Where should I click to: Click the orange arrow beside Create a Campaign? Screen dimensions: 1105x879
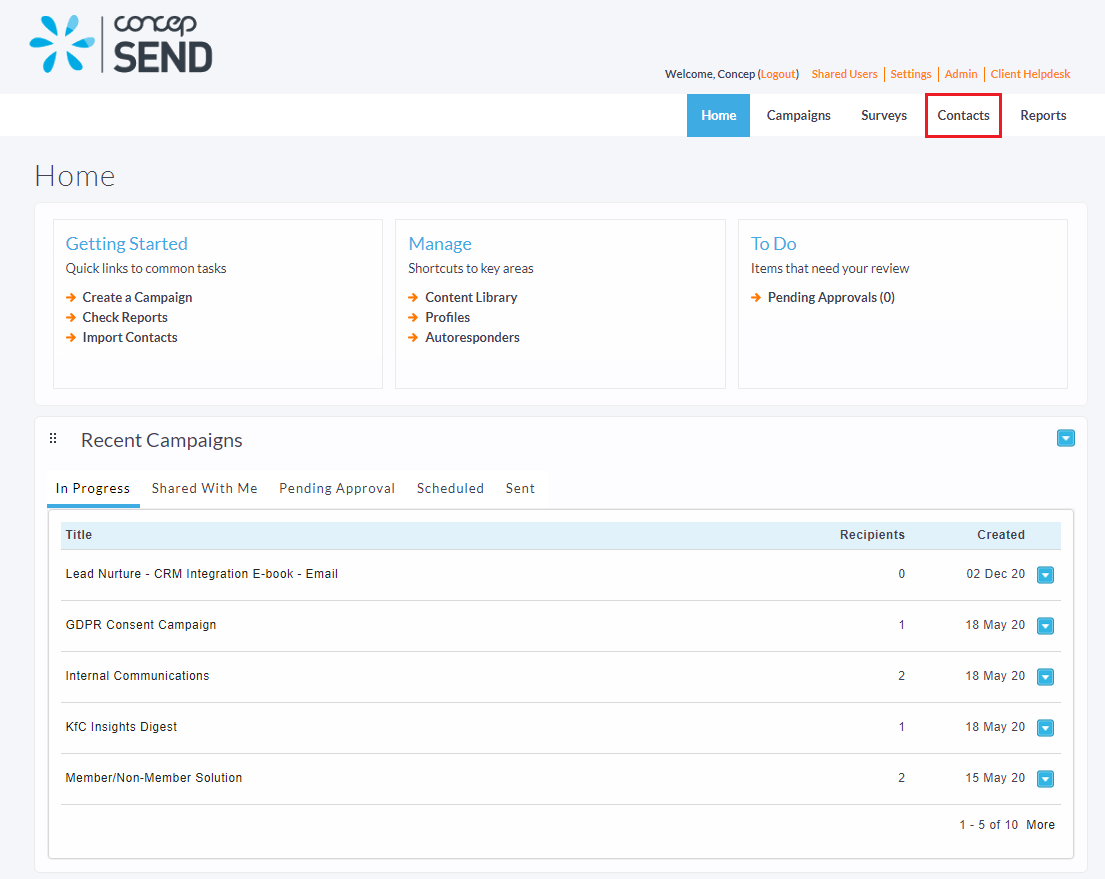[69, 297]
